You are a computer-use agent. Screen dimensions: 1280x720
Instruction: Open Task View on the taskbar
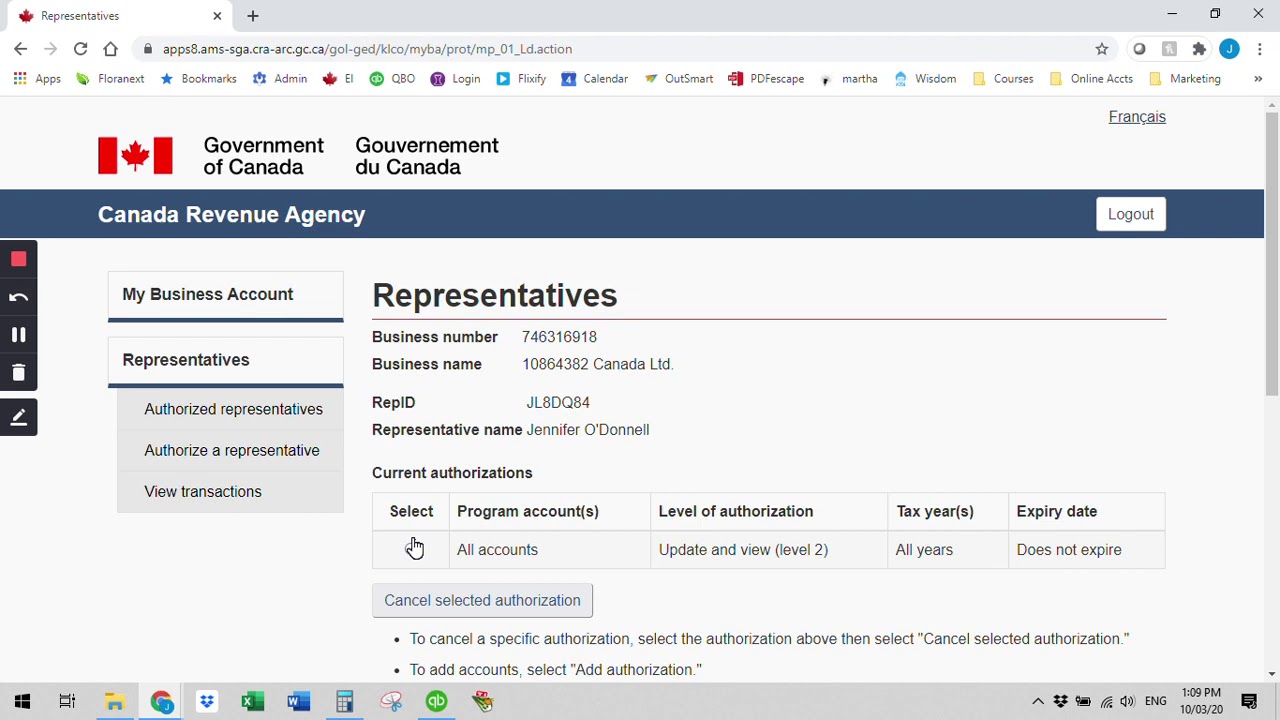click(x=67, y=702)
